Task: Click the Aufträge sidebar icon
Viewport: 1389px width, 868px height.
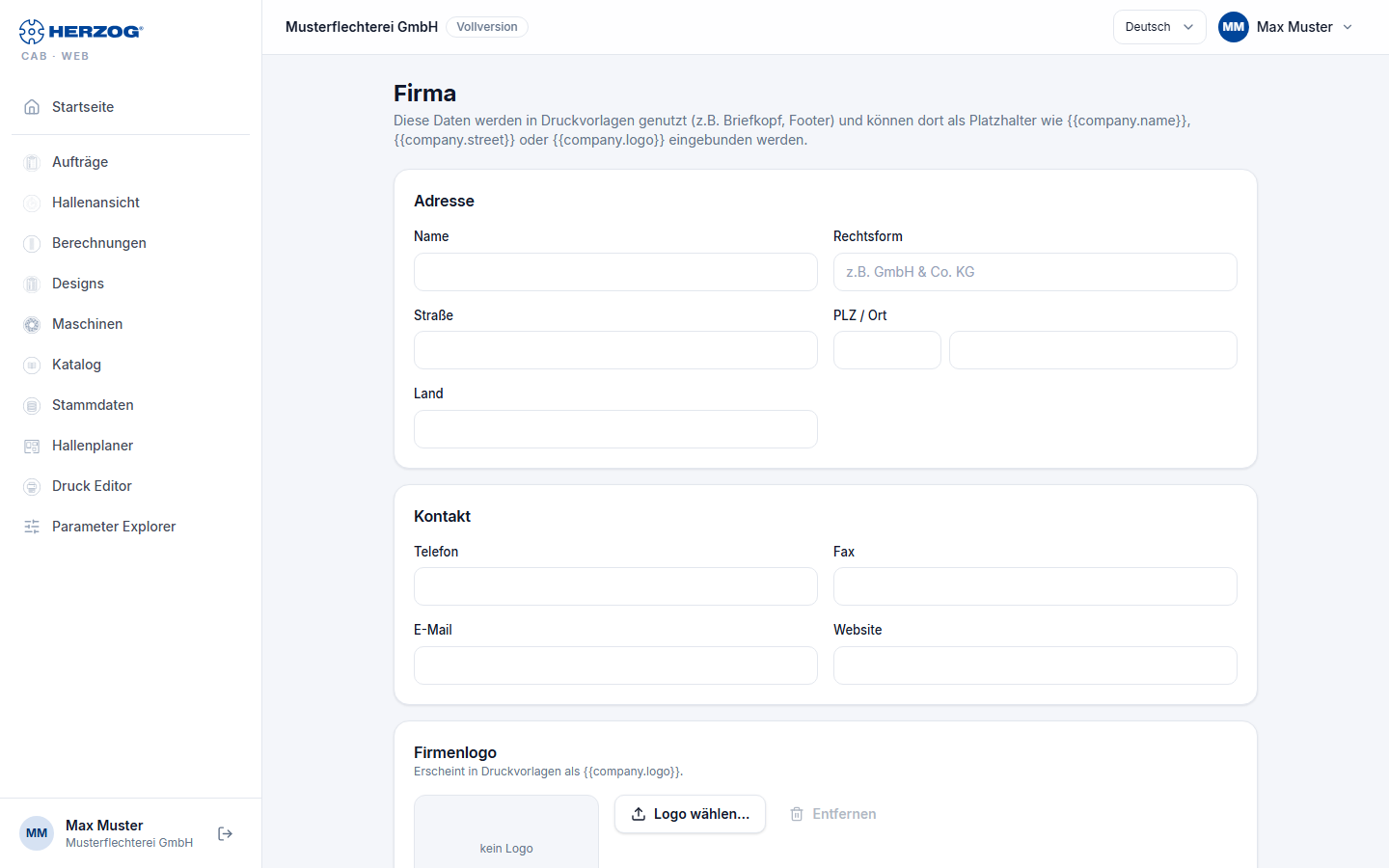Action: [32, 162]
